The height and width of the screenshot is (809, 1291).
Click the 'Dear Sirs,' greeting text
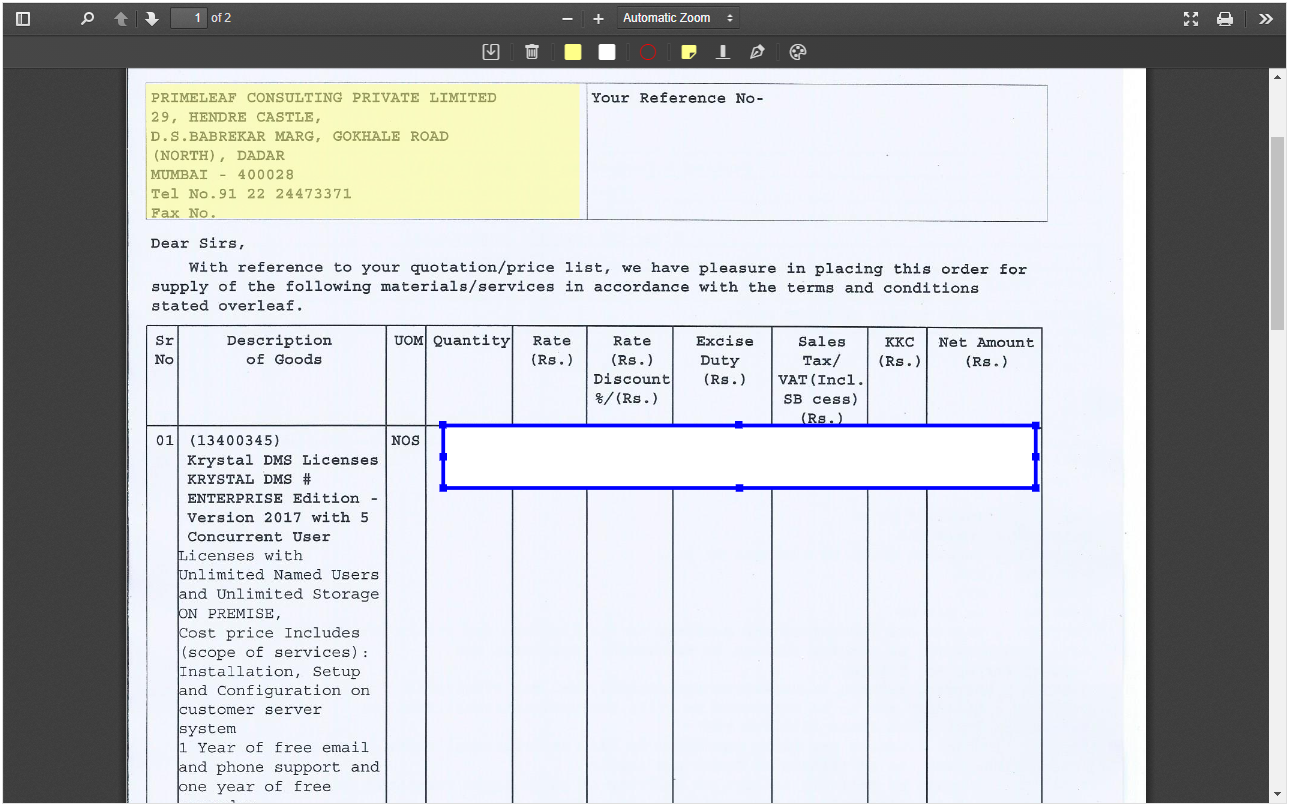(x=198, y=244)
